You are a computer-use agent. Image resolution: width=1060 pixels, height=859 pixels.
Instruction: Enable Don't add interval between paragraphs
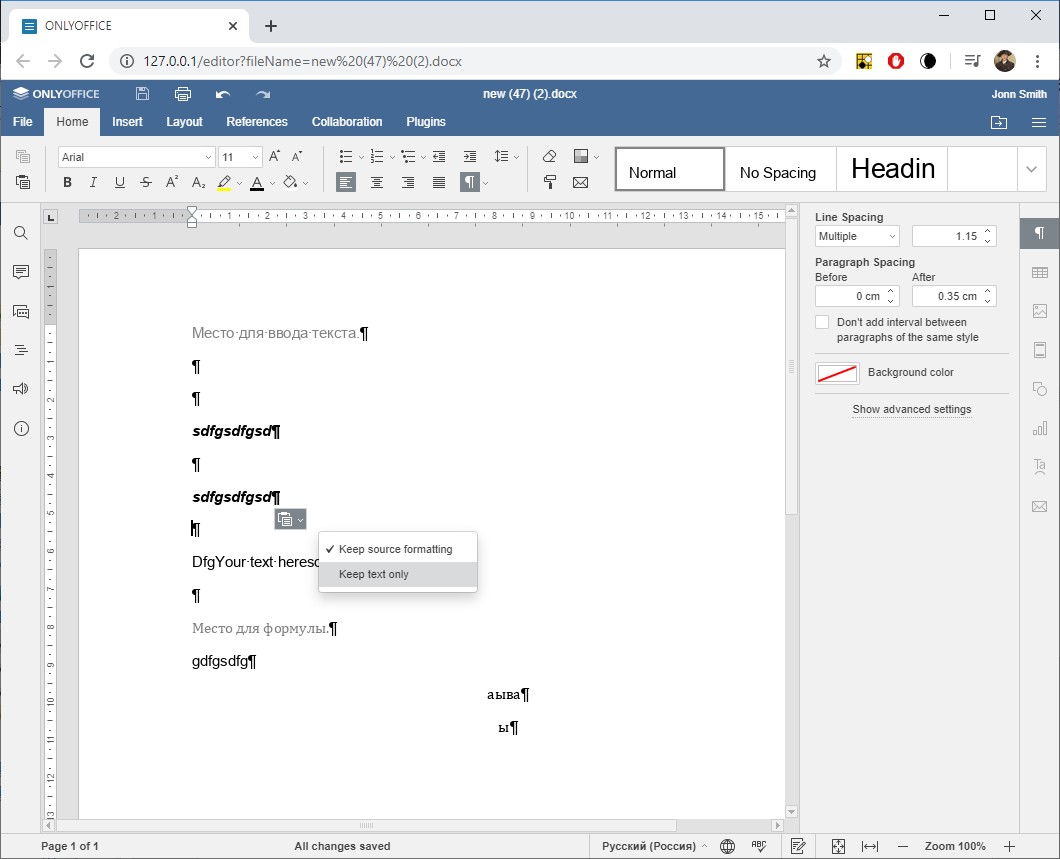pos(821,322)
